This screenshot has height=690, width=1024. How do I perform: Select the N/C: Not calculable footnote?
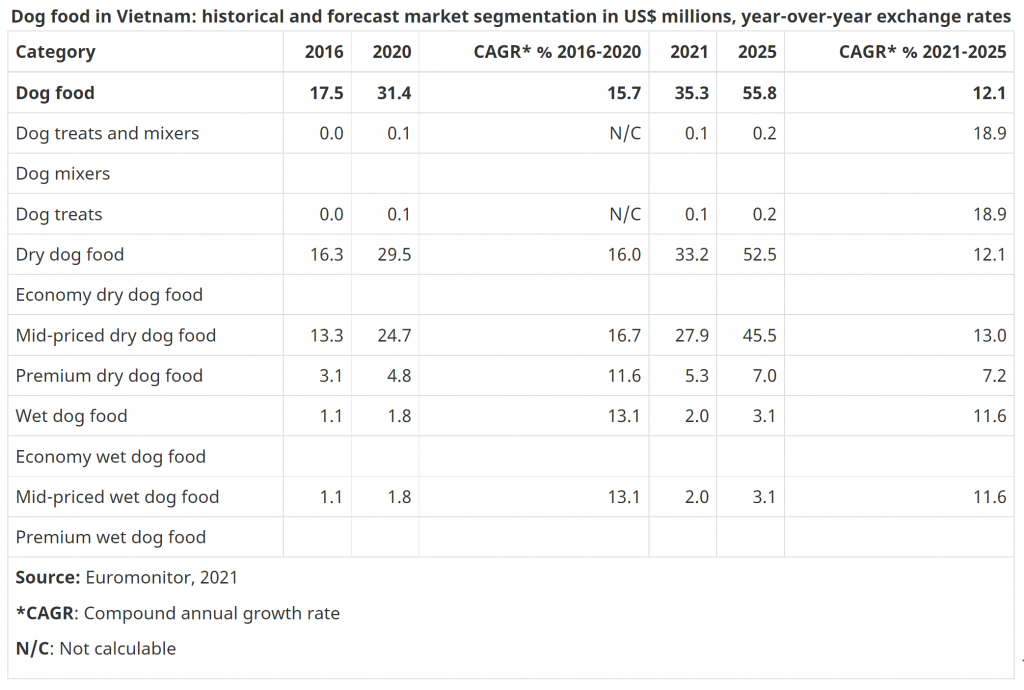click(96, 648)
